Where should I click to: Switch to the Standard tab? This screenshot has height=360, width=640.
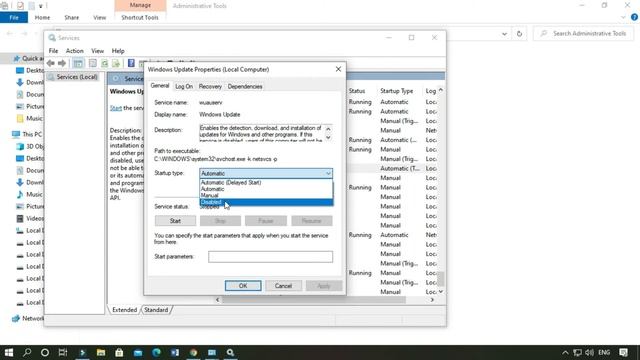[156, 310]
